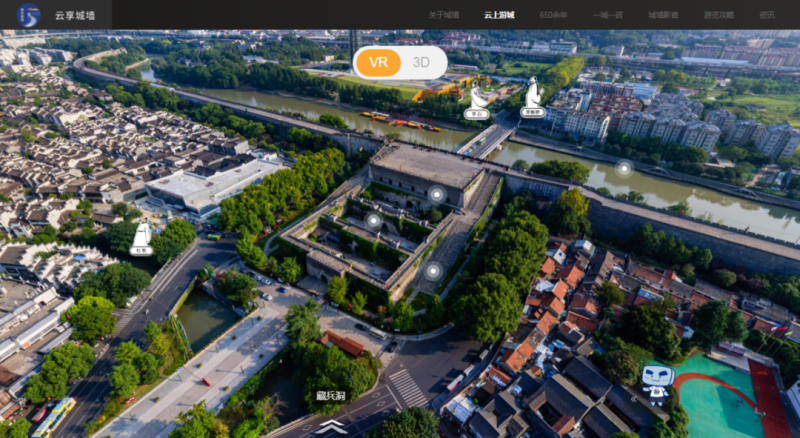Go forward via 藏兵洞 navigation arrow

tap(331, 425)
